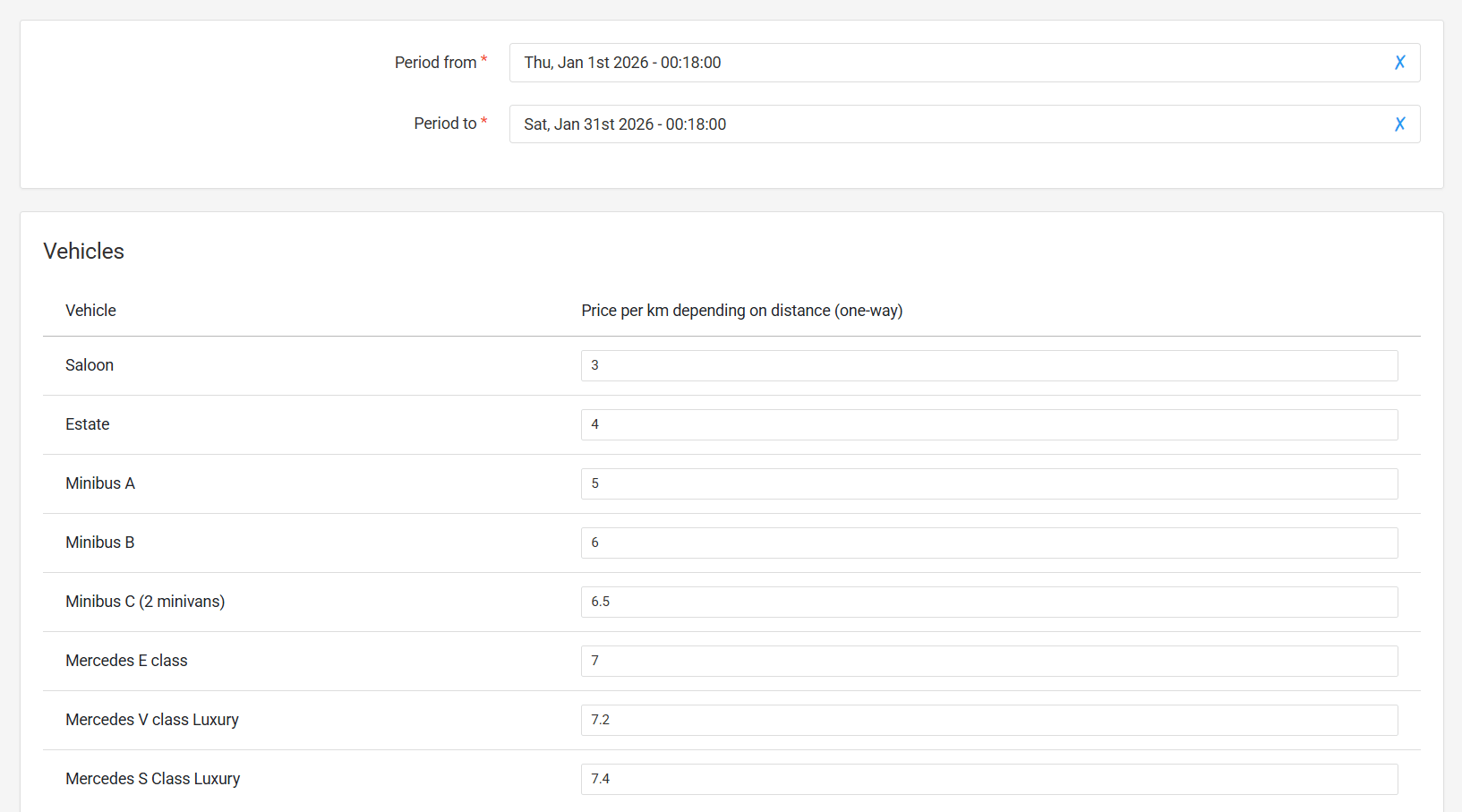Image resolution: width=1462 pixels, height=812 pixels.
Task: Clear the Period from date value
Action: point(1399,63)
